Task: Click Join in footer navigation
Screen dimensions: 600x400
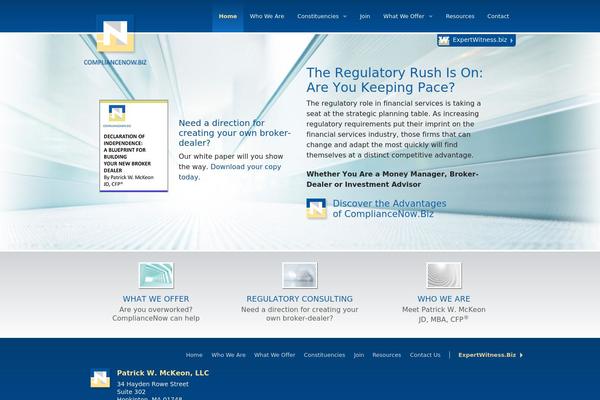Action: click(x=359, y=355)
